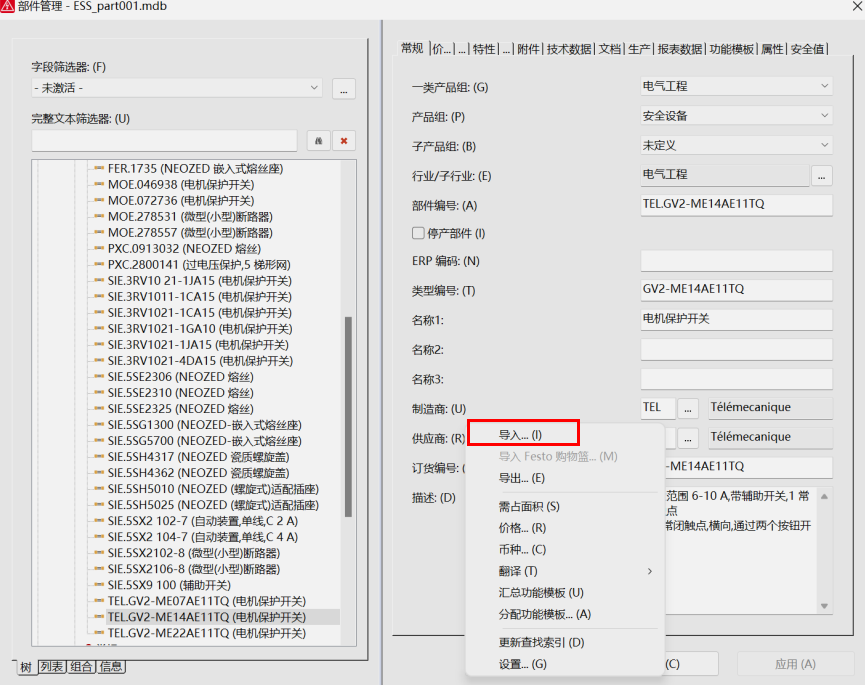Switch to the 列表 tab at bottom left
The height and width of the screenshot is (685, 865).
[52, 667]
